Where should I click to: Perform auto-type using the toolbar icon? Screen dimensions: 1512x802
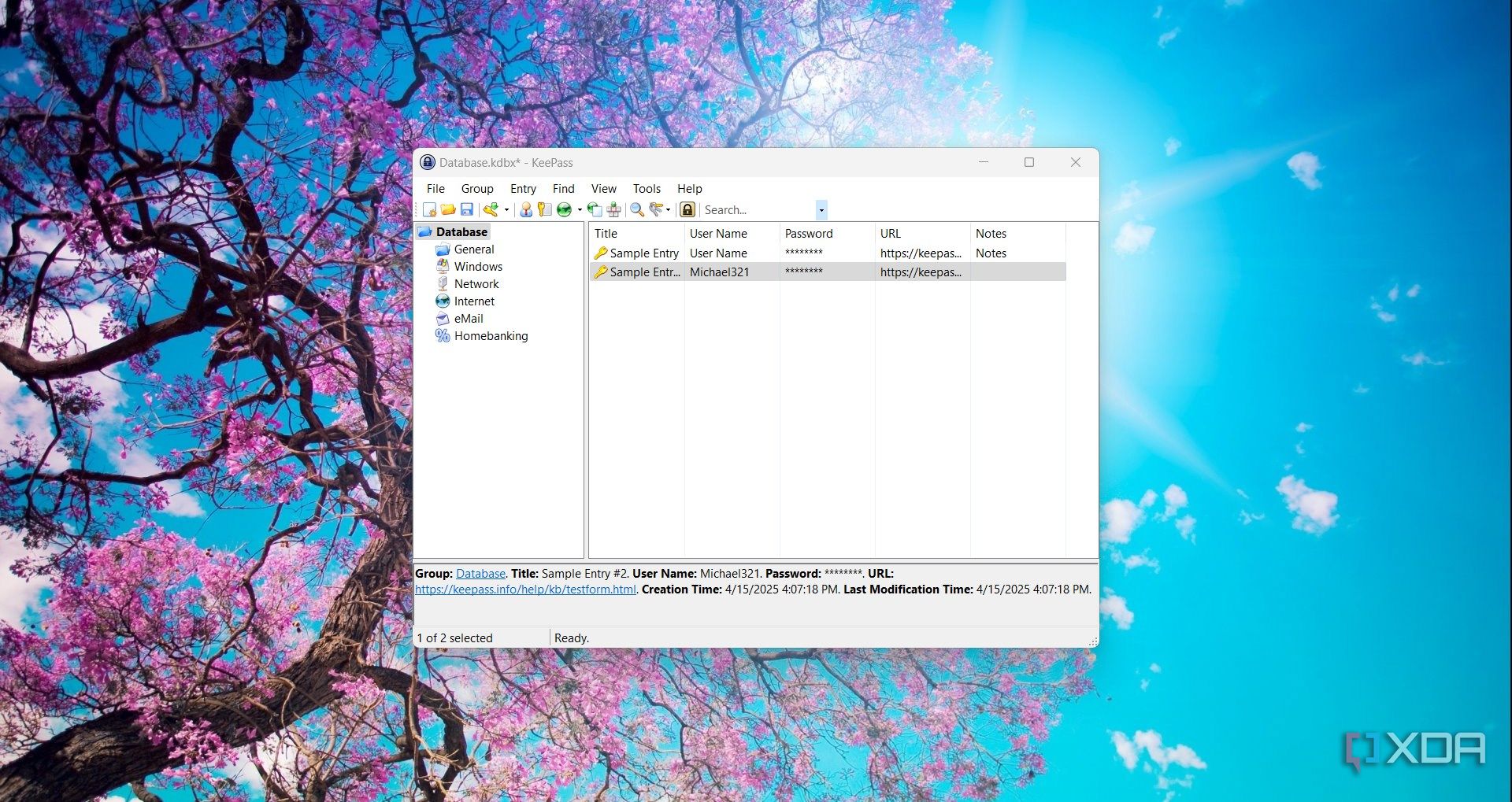tap(614, 209)
